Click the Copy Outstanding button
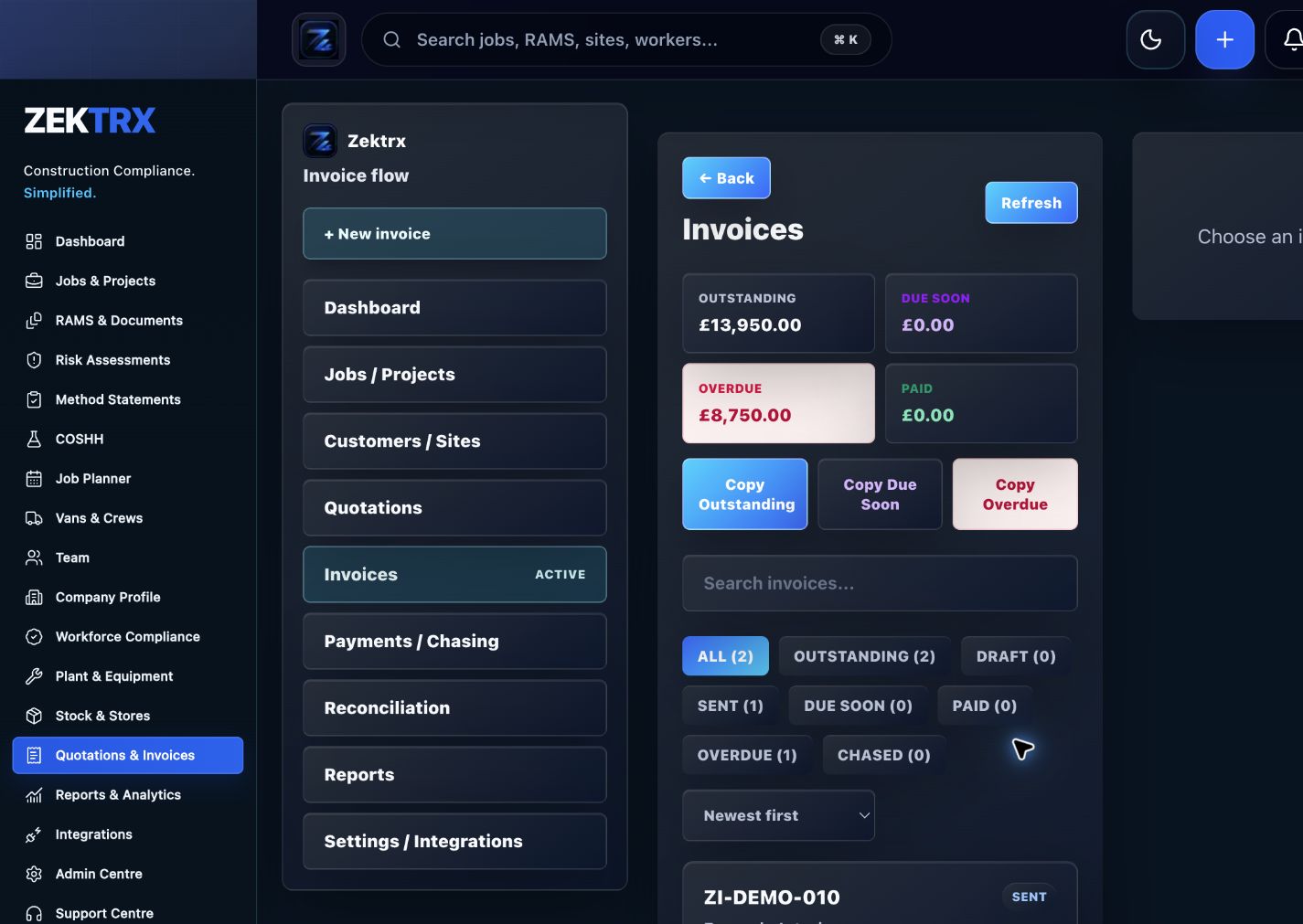 tap(745, 494)
